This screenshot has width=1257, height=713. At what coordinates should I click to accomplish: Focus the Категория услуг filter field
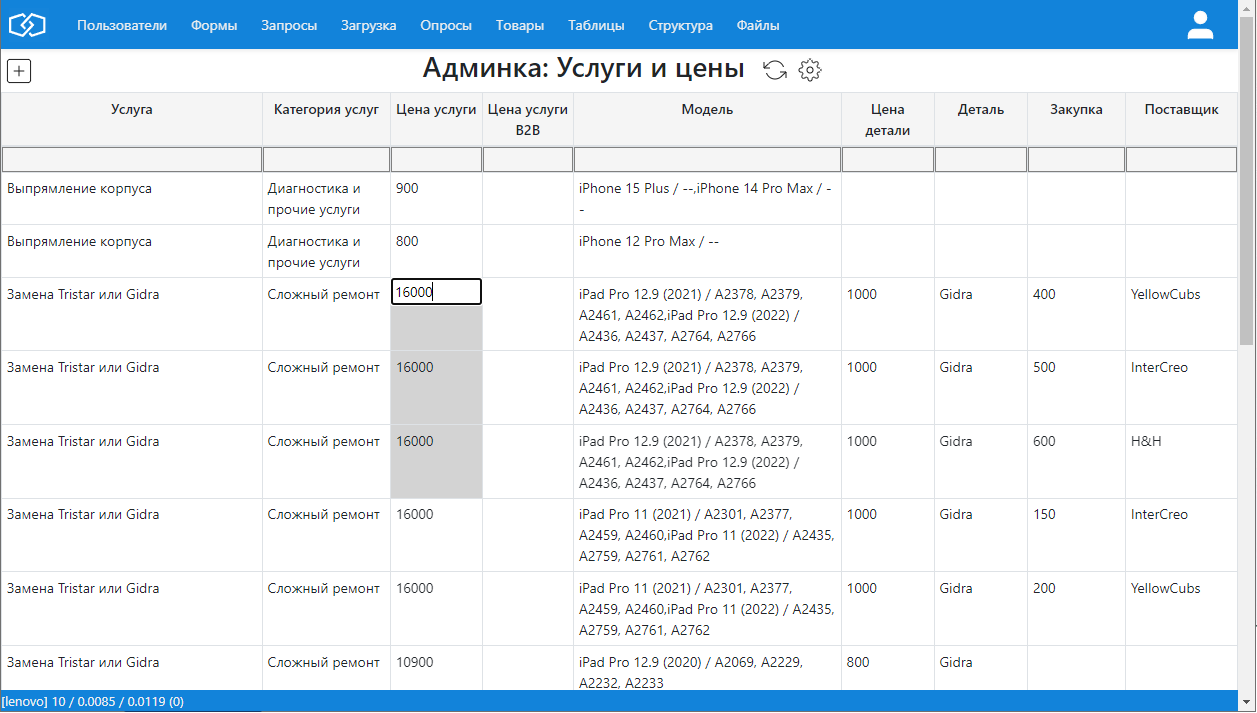[x=326, y=159]
